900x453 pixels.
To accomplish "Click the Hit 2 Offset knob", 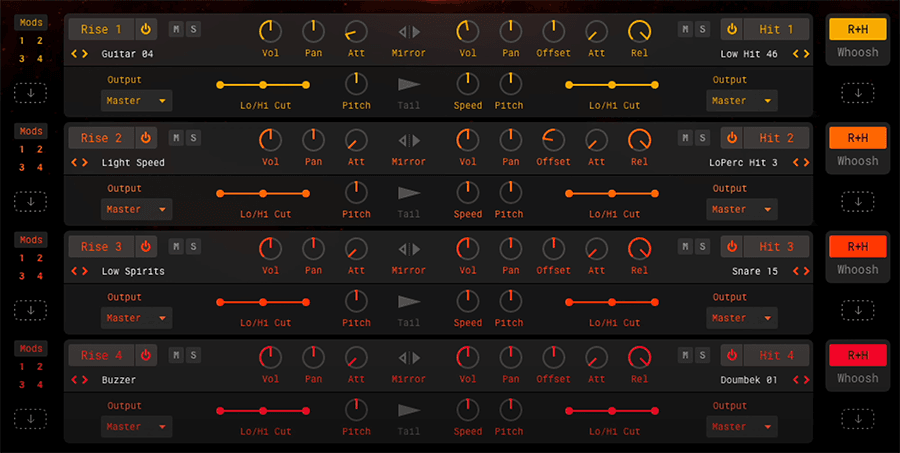I will pyautogui.click(x=553, y=140).
